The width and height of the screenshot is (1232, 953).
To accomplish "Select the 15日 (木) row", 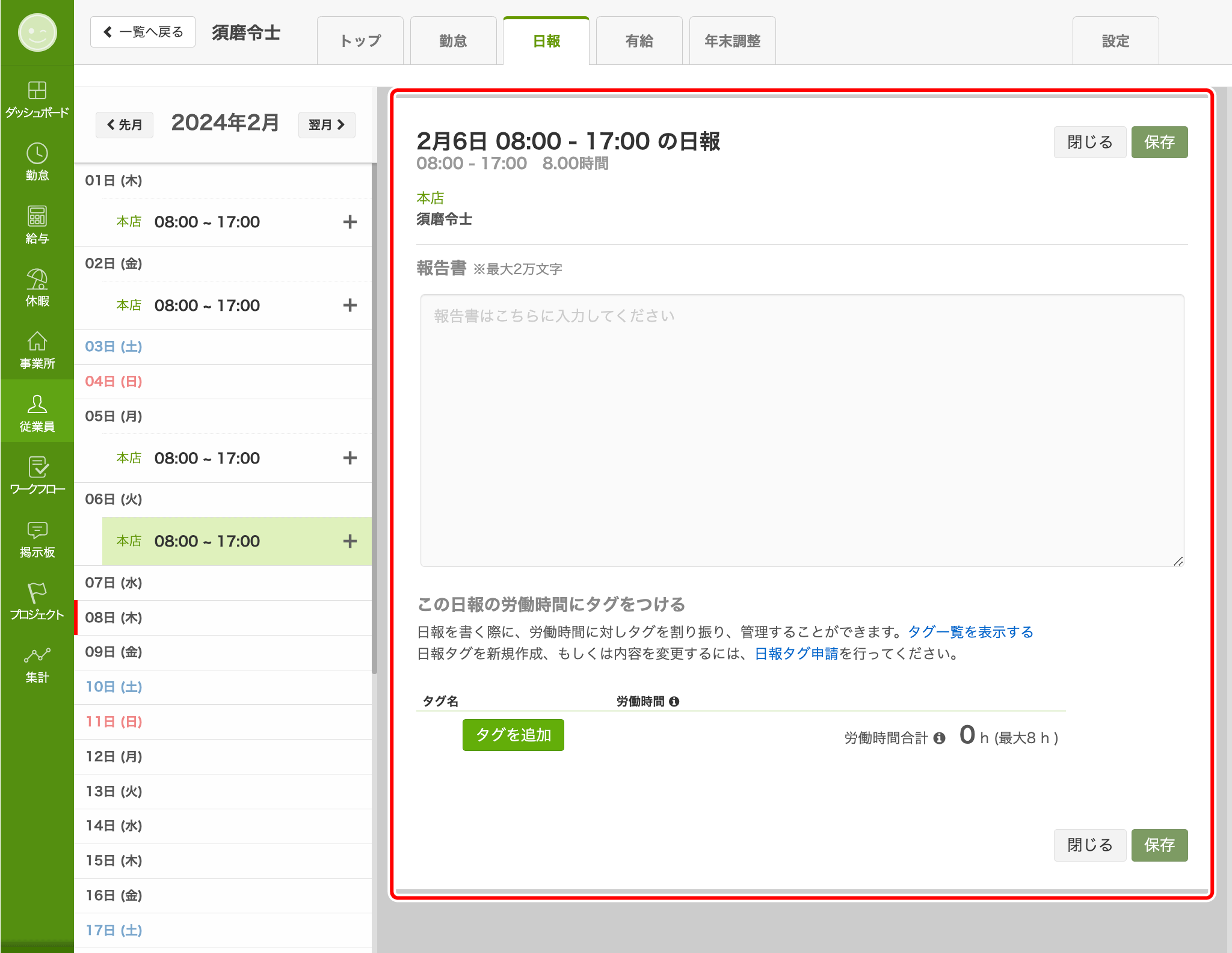I will coord(223,861).
